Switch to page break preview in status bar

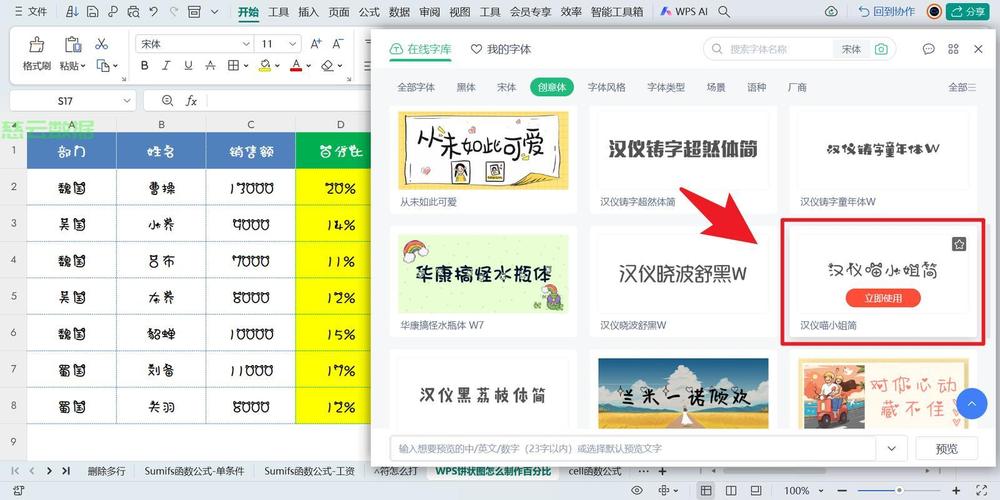pos(731,490)
